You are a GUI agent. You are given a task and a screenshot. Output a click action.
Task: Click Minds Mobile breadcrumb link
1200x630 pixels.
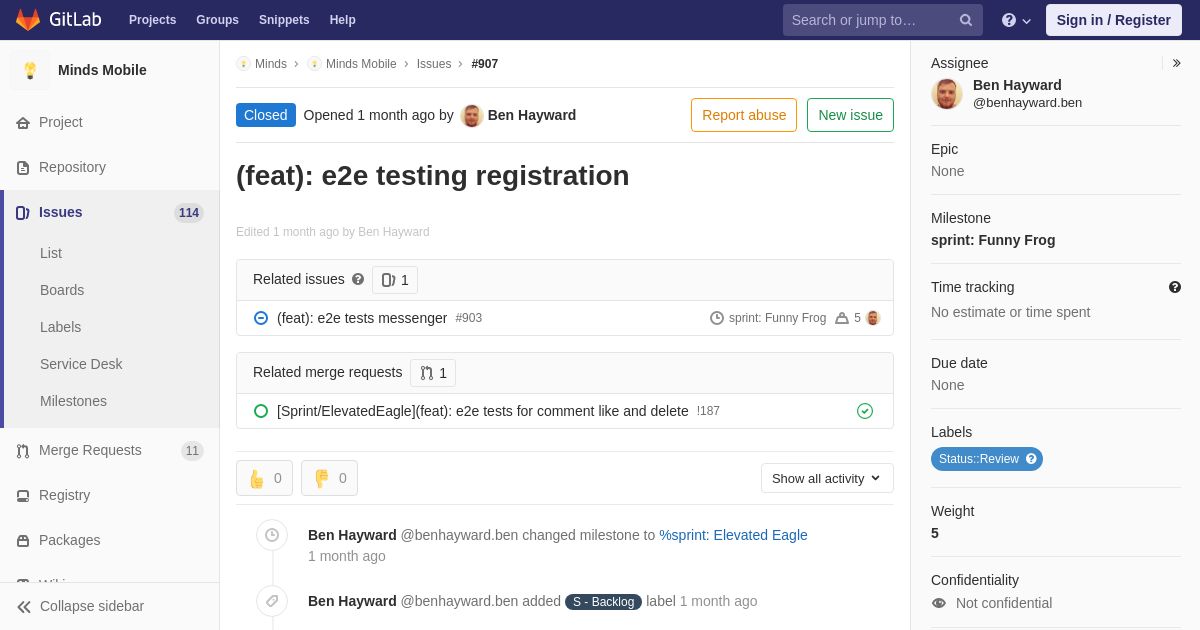pos(361,64)
